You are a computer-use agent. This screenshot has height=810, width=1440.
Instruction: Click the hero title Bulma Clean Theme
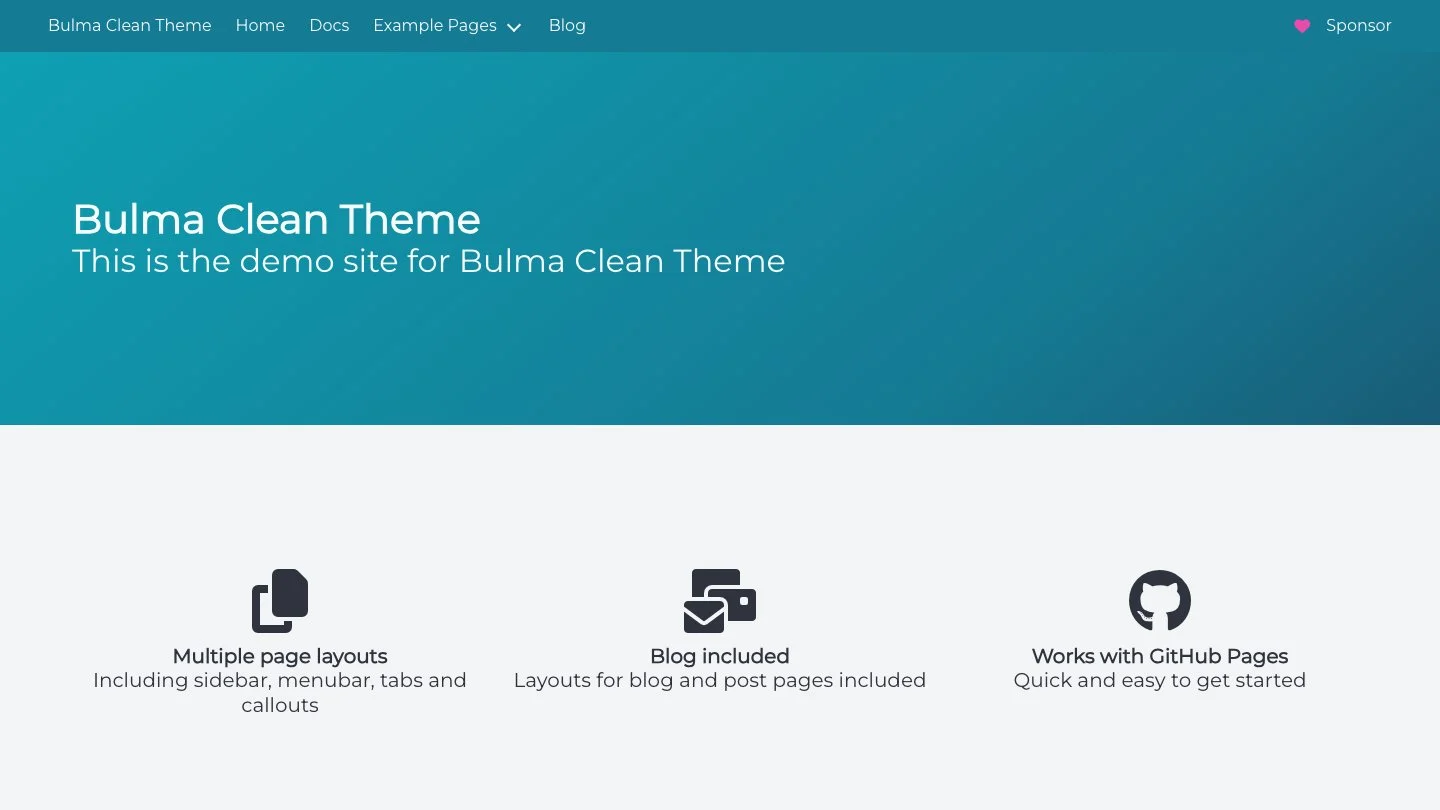[x=276, y=219]
